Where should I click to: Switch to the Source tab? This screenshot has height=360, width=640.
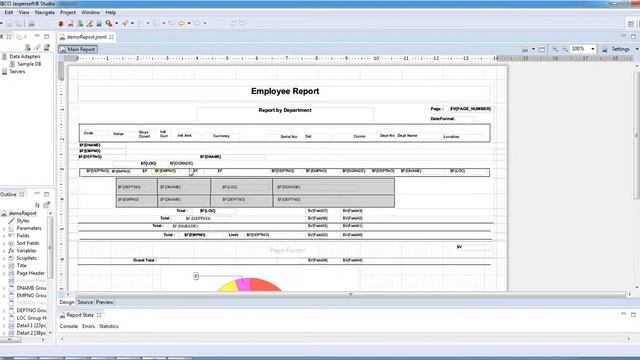pyautogui.click(x=85, y=302)
